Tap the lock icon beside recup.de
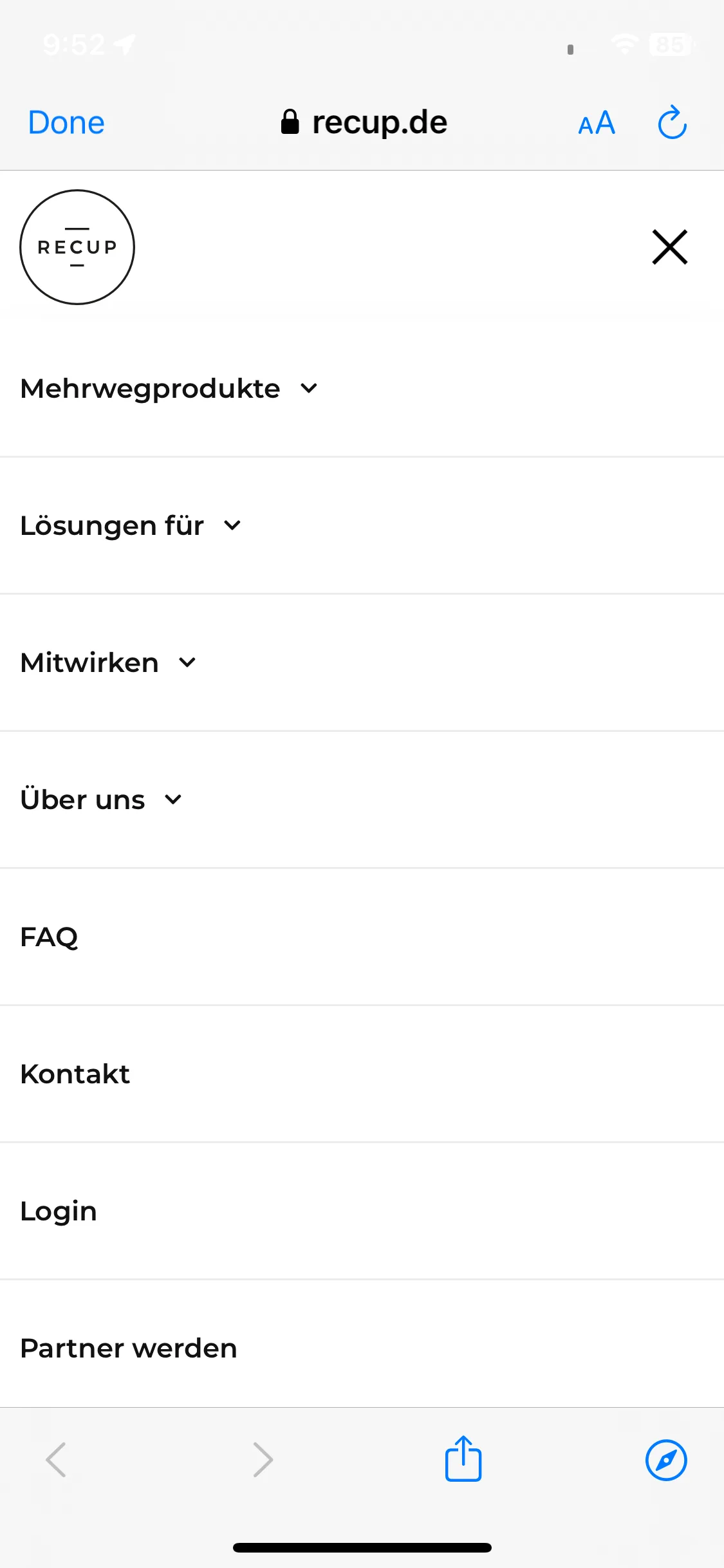Screen dimensions: 724x1568 (x=290, y=122)
